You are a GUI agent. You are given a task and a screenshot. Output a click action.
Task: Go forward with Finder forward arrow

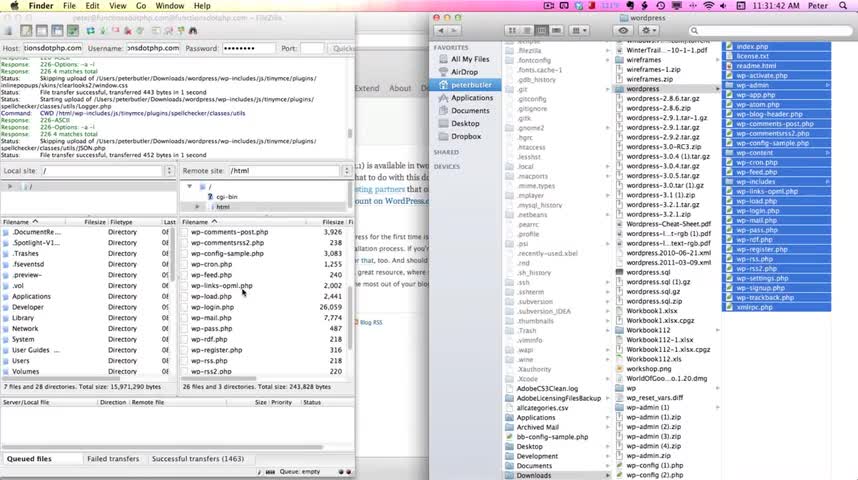pyautogui.click(x=454, y=31)
